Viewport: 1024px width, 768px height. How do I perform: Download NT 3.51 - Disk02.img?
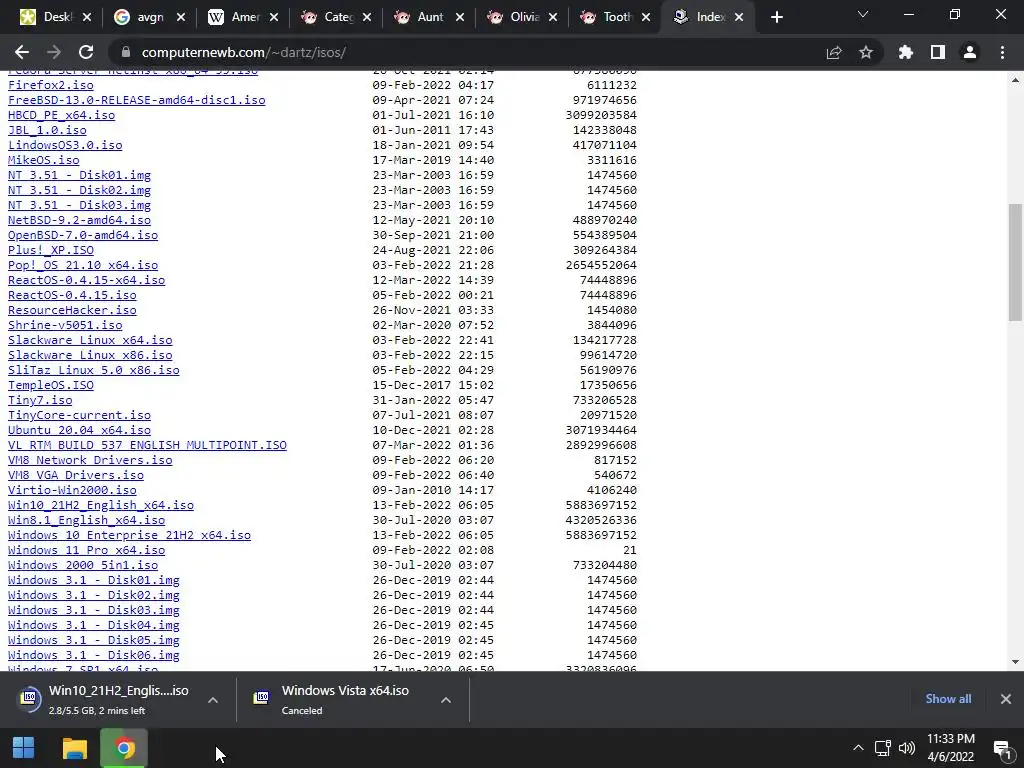79,190
